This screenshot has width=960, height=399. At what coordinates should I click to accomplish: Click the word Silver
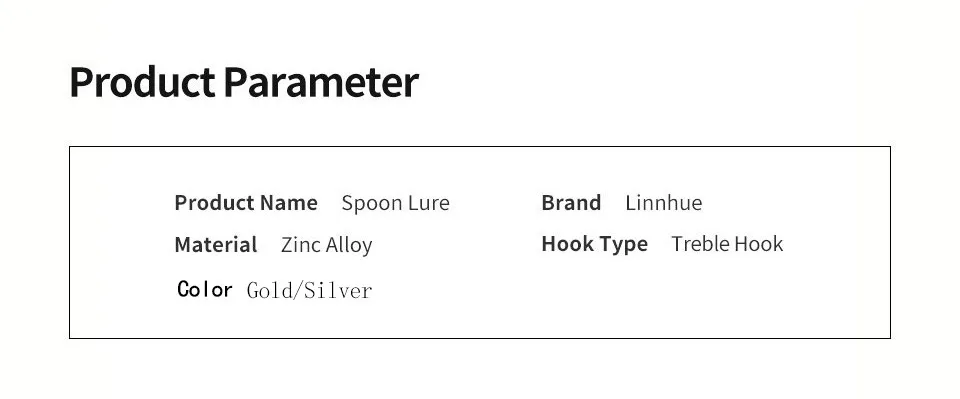point(337,291)
